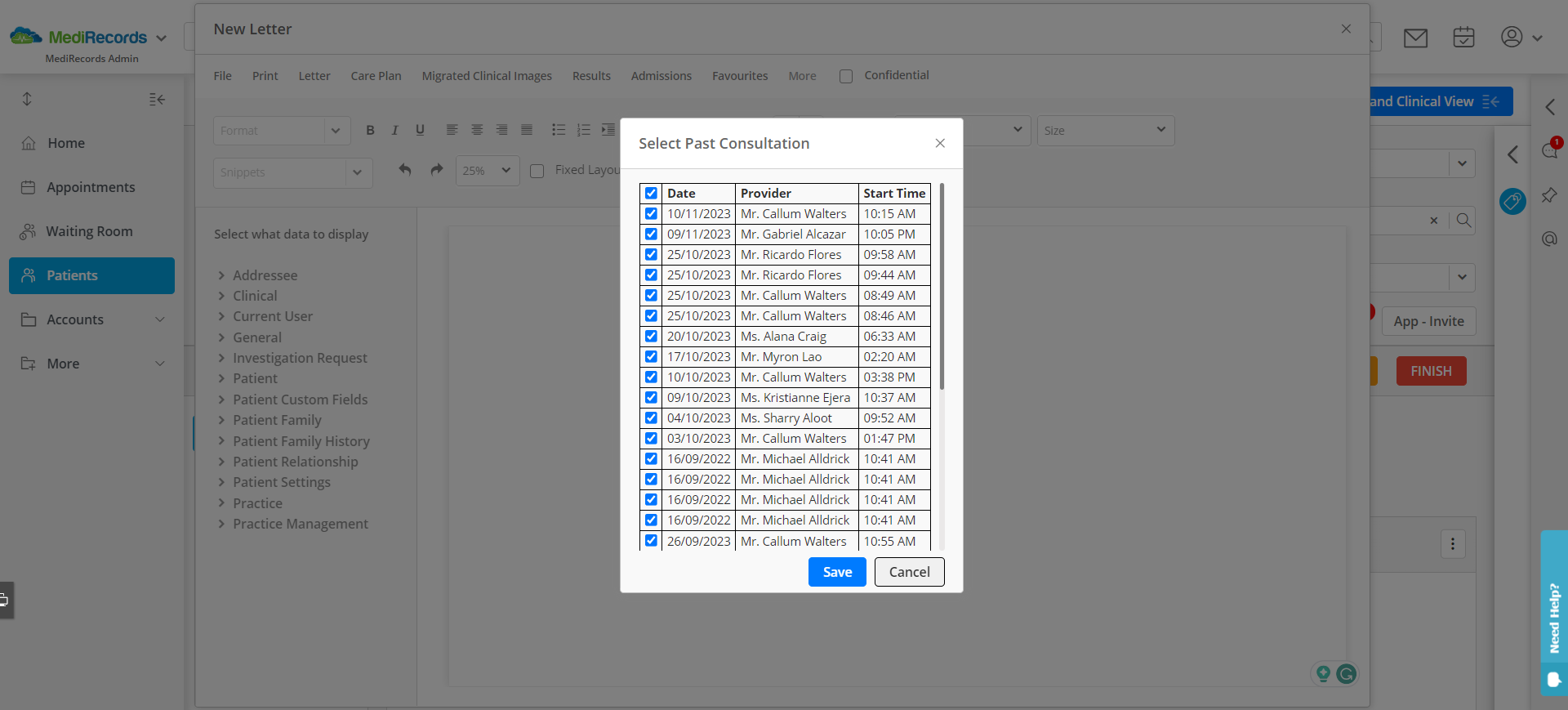
Task: Uncheck the 09/11/2023 Gabriel Alcazar consultation
Action: [x=651, y=234]
